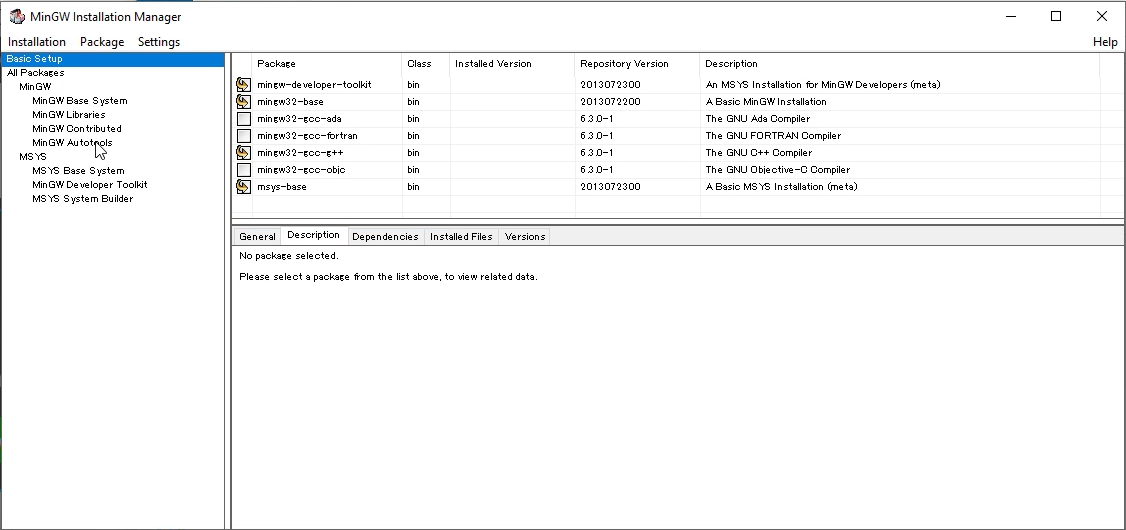Image resolution: width=1126 pixels, height=530 pixels.
Task: Check the mingw32-gcc-objc package box
Action: (x=243, y=170)
